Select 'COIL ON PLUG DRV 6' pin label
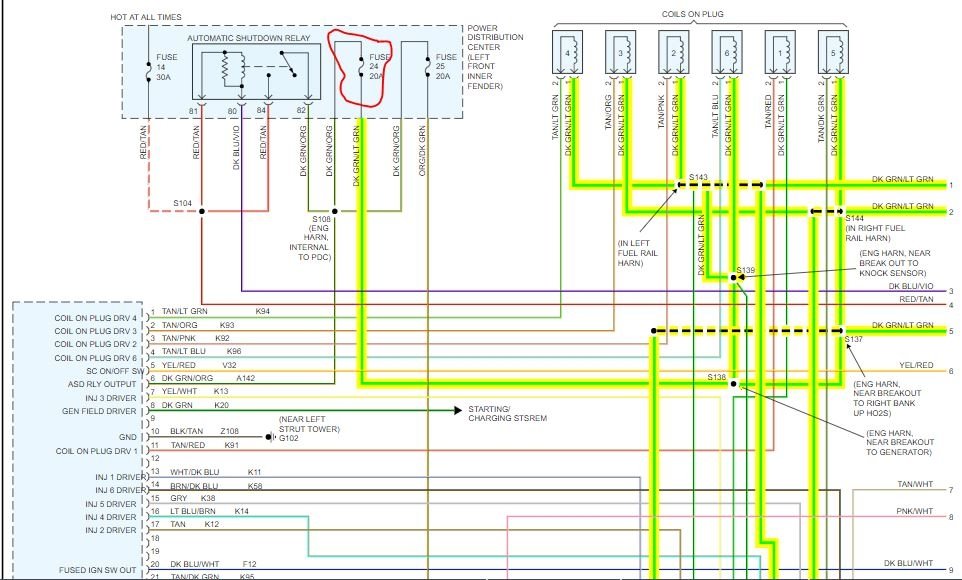The width and height of the screenshot is (962, 580). (x=96, y=358)
